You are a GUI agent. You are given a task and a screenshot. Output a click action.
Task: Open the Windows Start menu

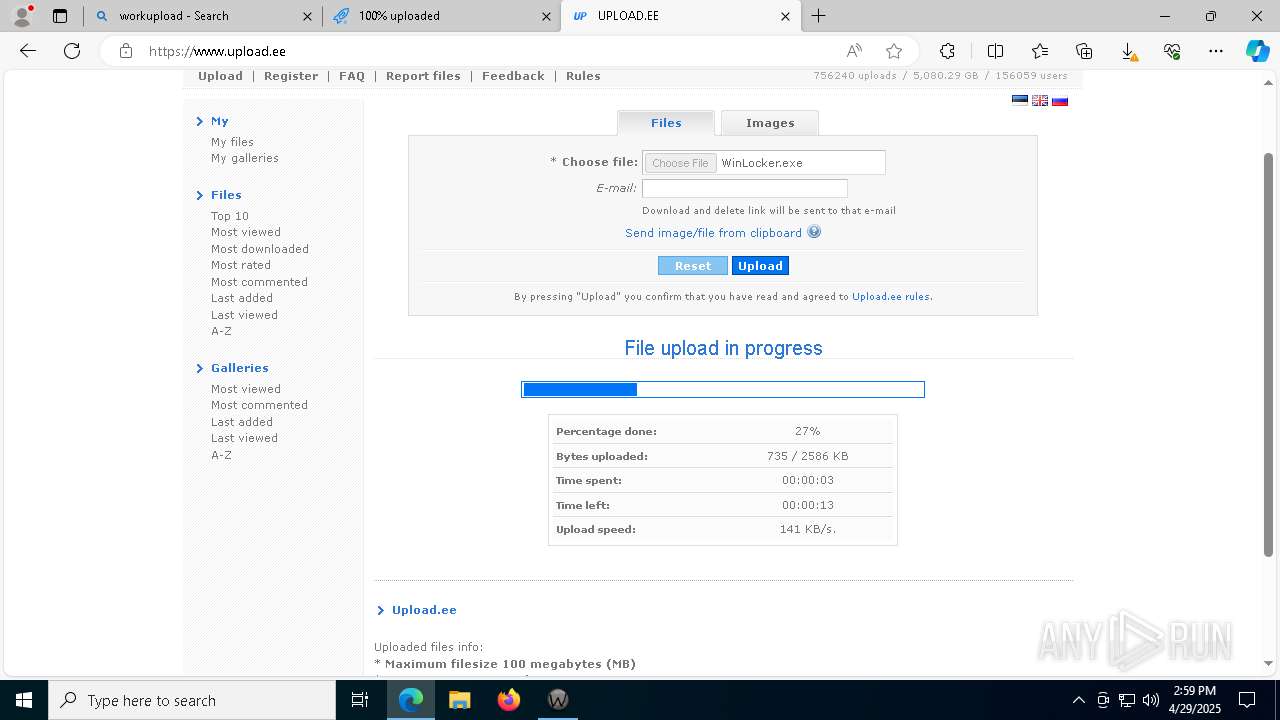(24, 700)
